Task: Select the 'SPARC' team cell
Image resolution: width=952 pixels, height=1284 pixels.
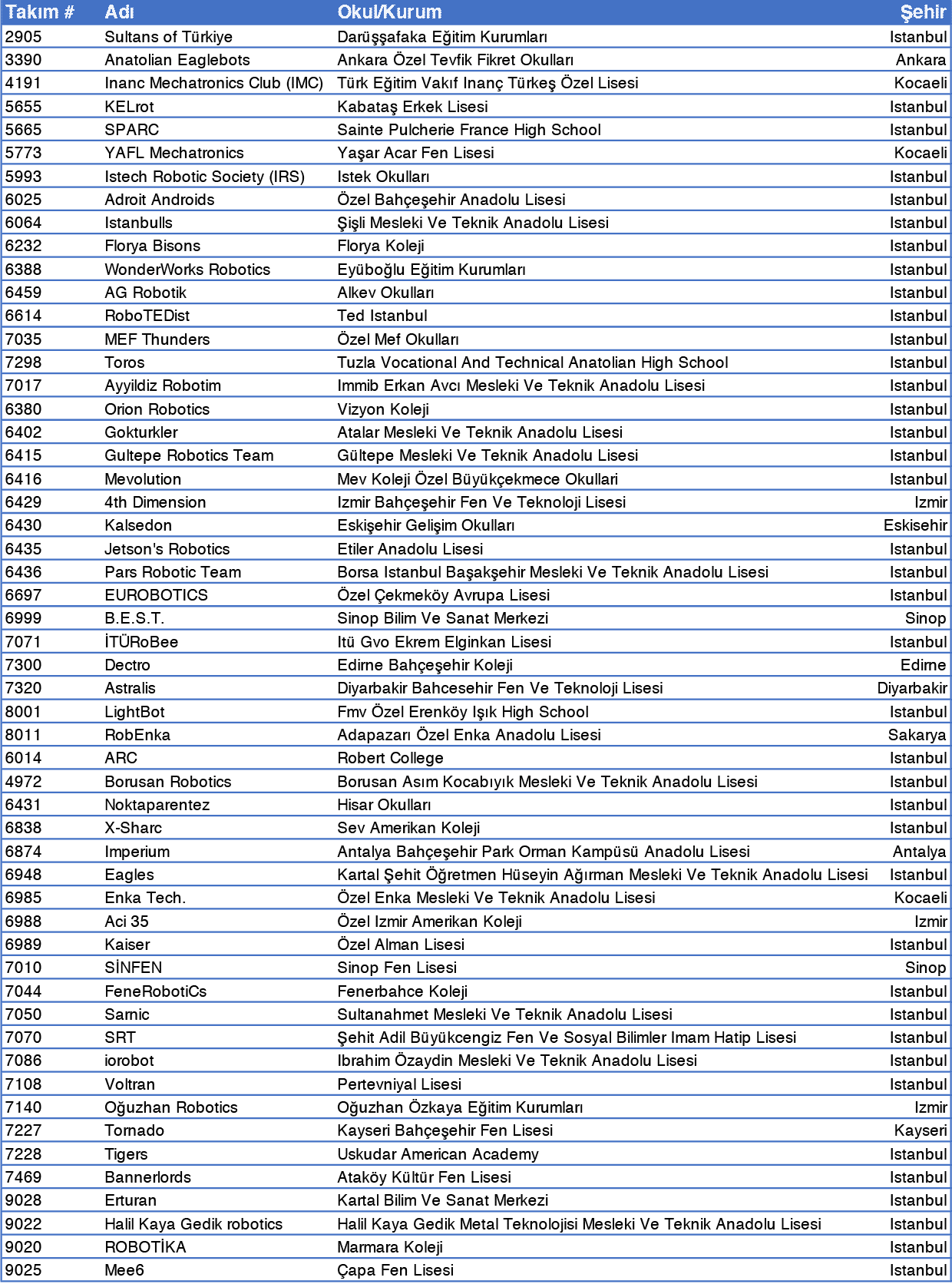Action: (132, 130)
